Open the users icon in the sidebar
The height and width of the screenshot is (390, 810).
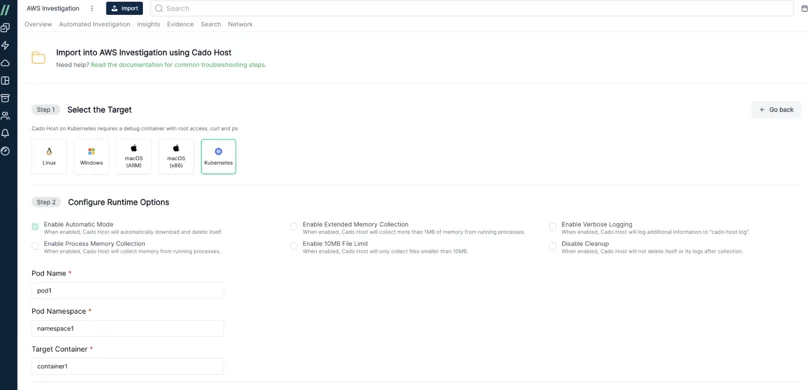coord(5,116)
